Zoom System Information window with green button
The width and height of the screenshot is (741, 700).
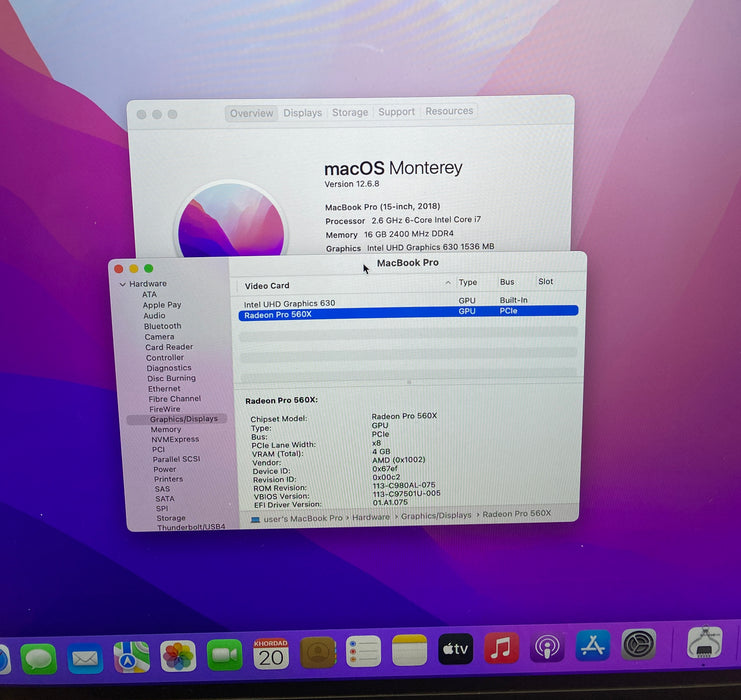pyautogui.click(x=148, y=268)
